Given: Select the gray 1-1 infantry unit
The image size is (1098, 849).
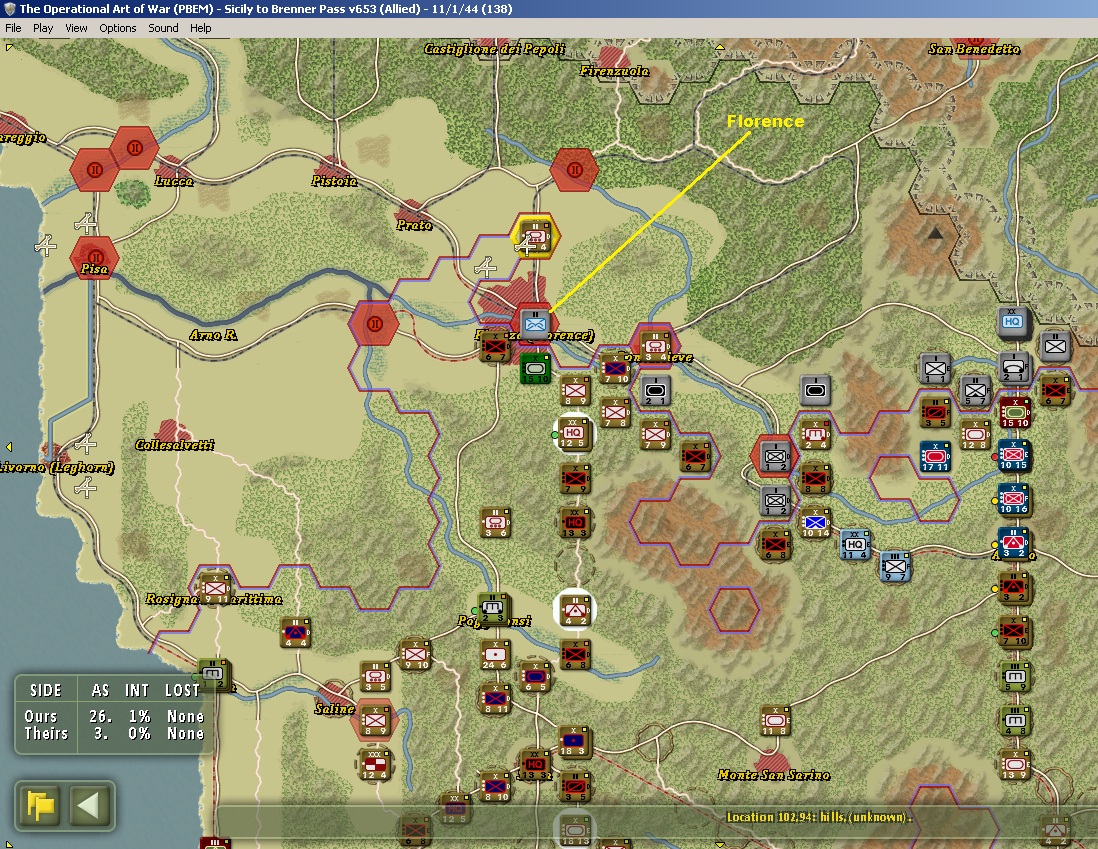Looking at the screenshot, I should pos(936,368).
